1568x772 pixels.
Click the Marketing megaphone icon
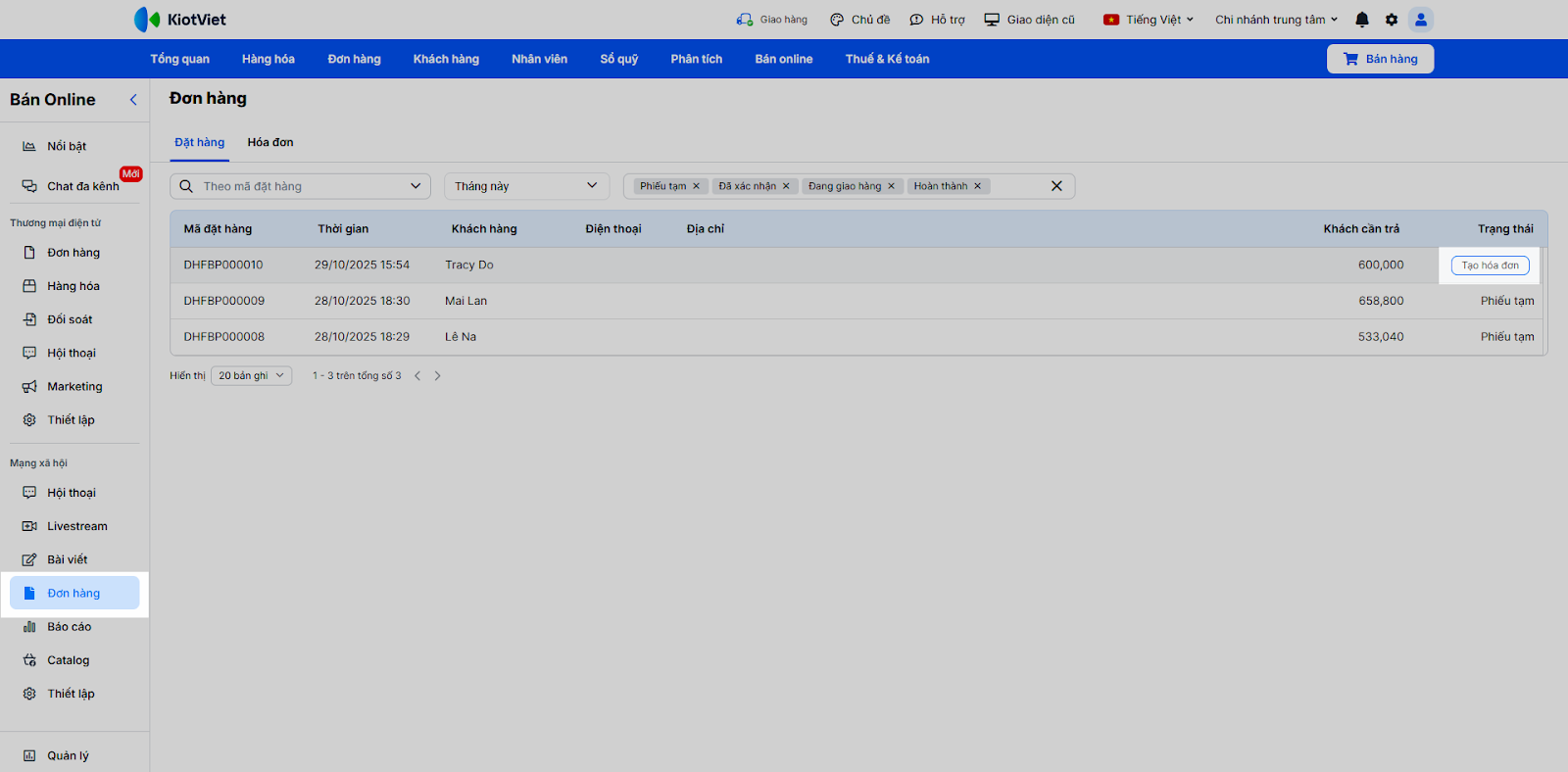tap(29, 387)
